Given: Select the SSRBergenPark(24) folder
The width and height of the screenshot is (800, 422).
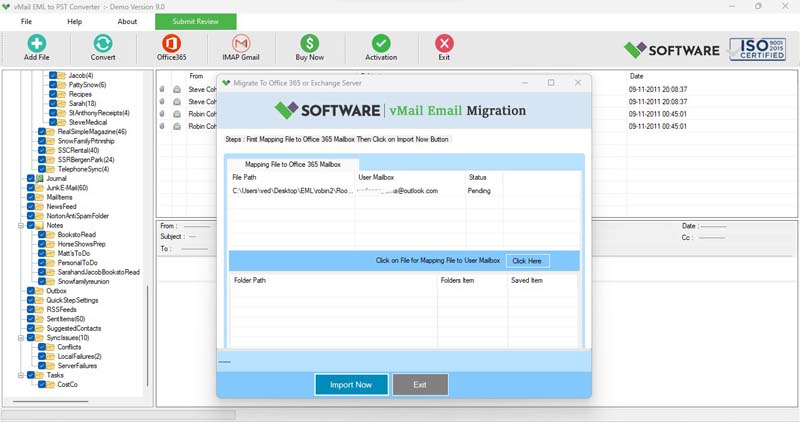Looking at the screenshot, I should pos(86,160).
